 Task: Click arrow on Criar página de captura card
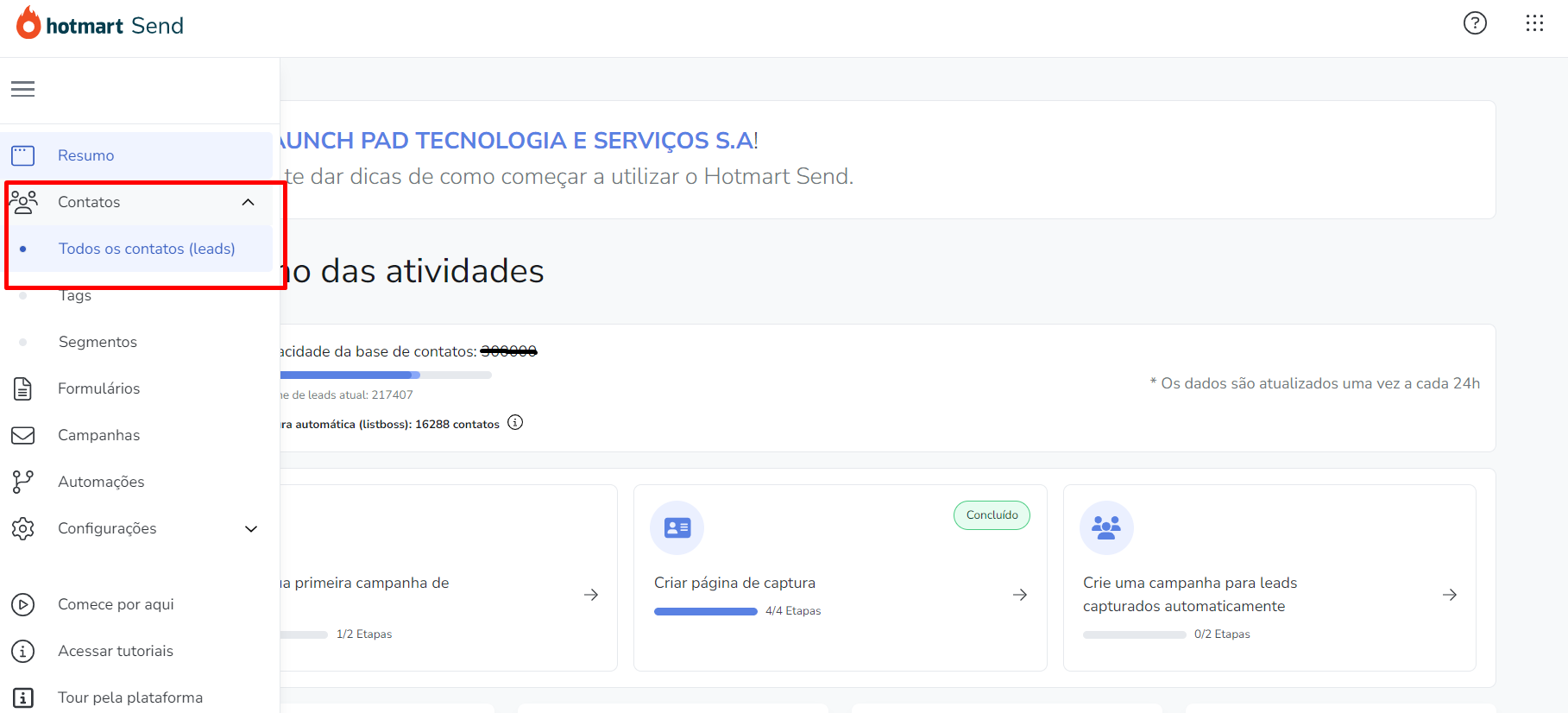(x=1019, y=595)
